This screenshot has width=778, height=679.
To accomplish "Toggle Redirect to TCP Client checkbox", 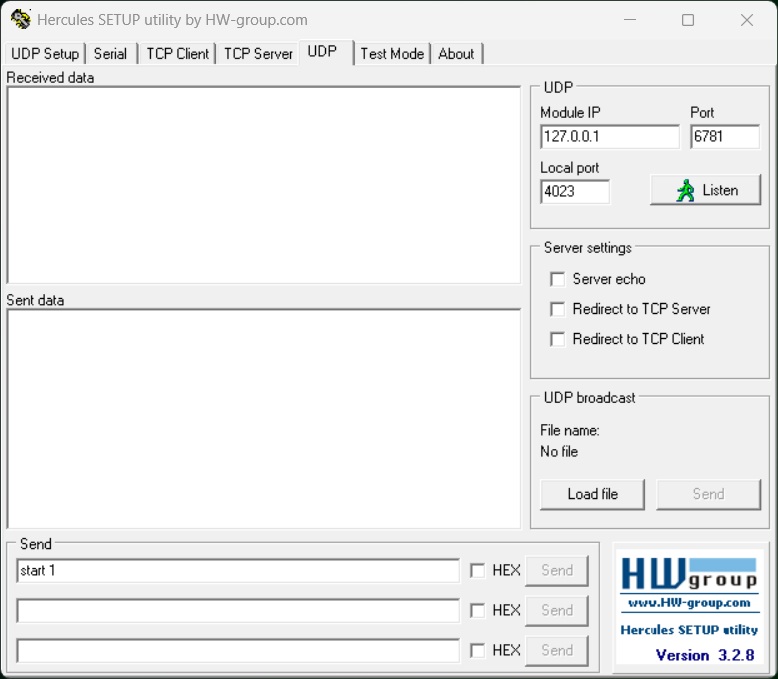I will pyautogui.click(x=557, y=339).
